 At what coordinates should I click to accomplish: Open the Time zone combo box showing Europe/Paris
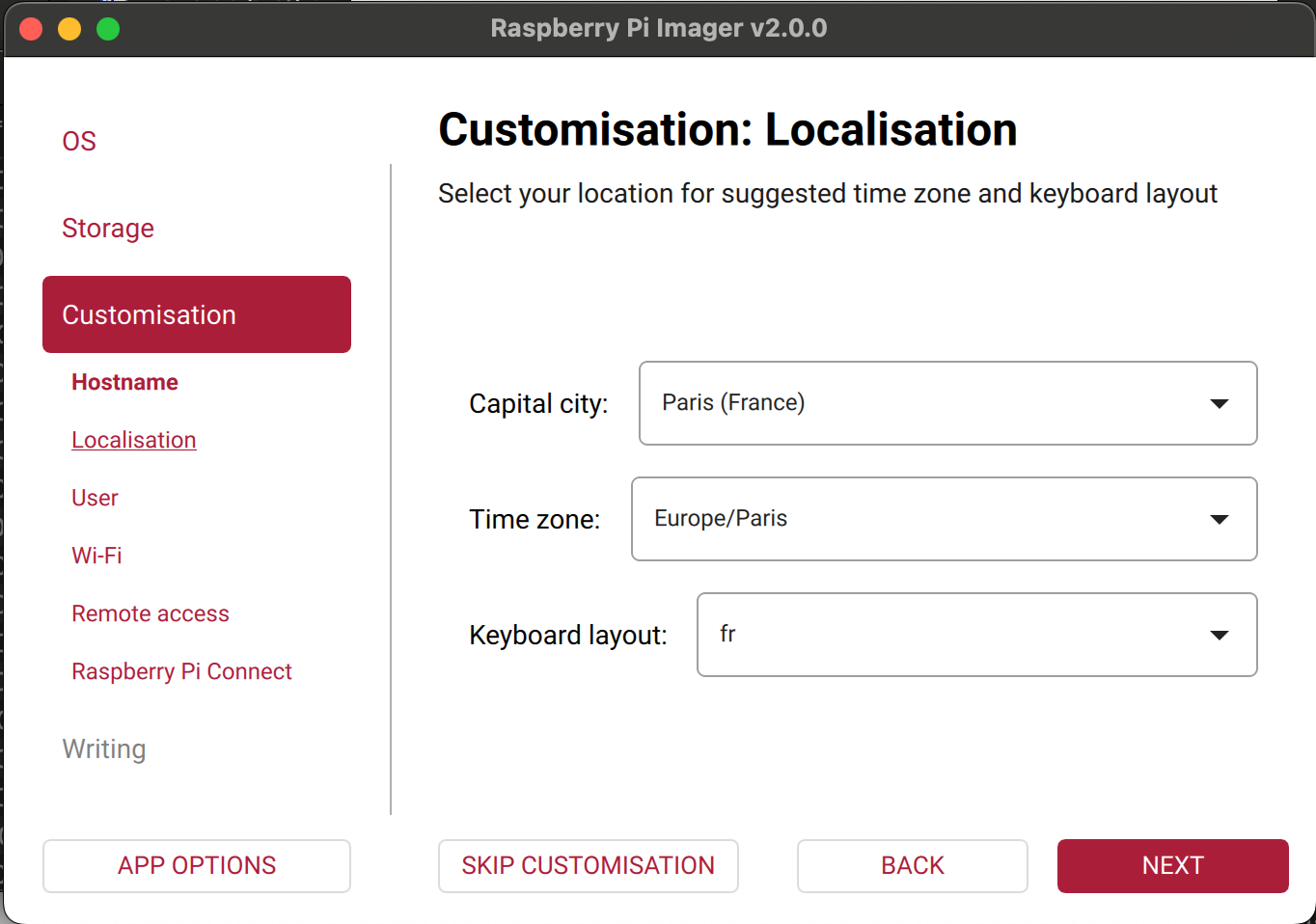click(x=921, y=519)
